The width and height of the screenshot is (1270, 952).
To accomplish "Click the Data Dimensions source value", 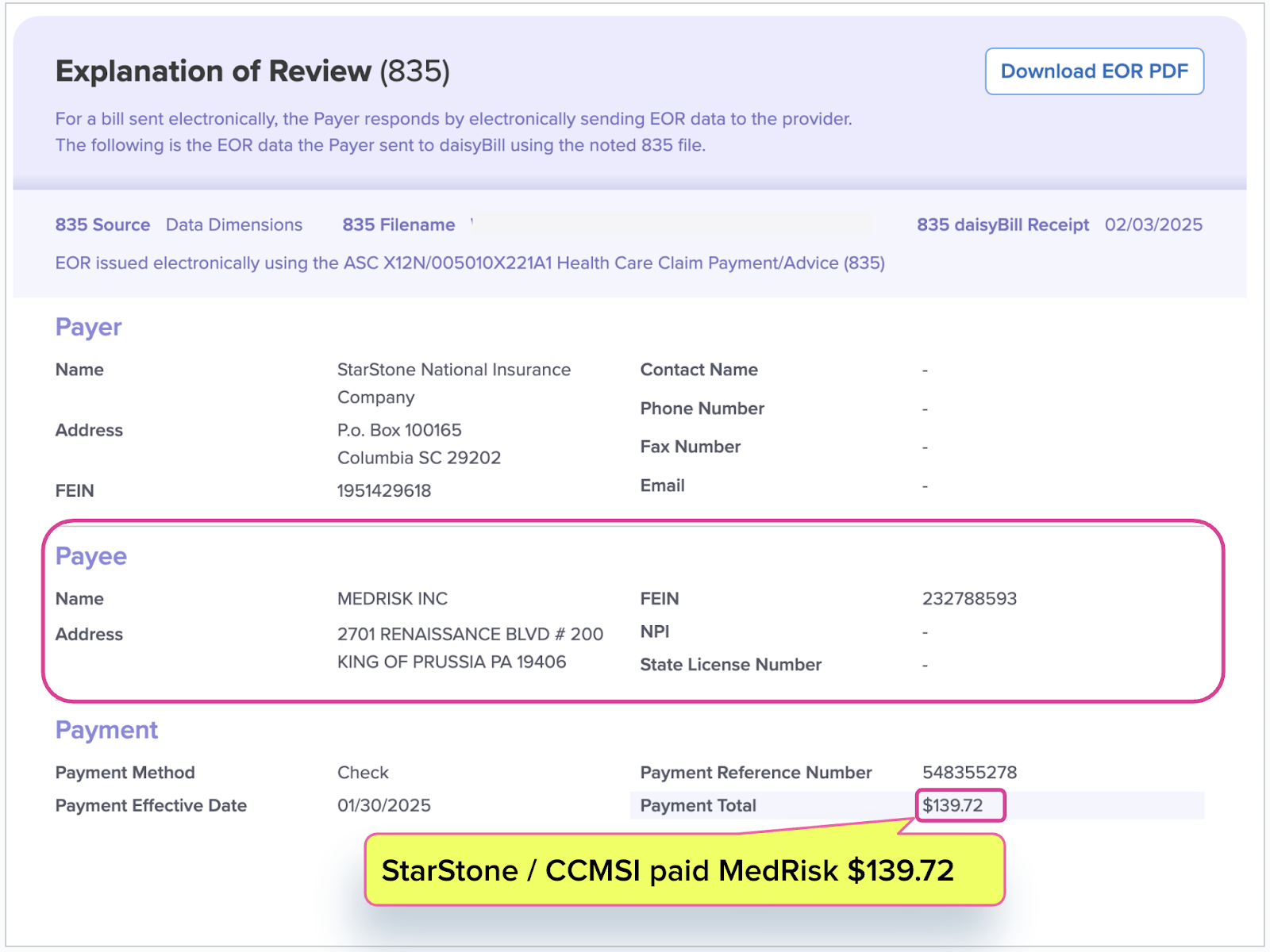I will click(234, 225).
